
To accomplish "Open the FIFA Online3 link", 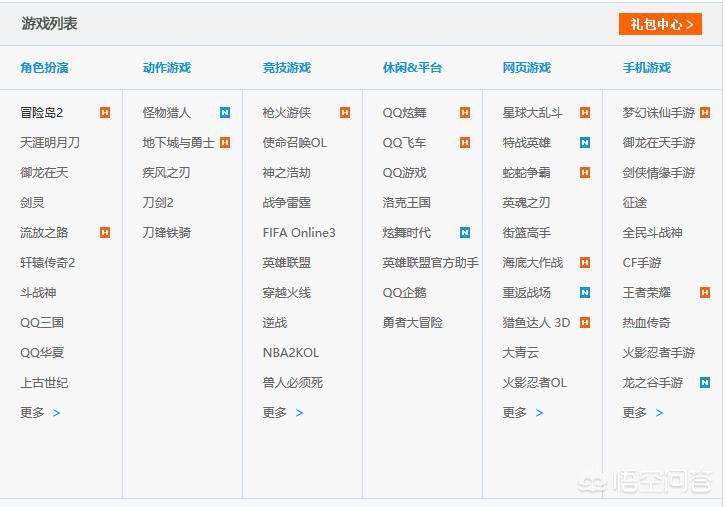I will [299, 232].
